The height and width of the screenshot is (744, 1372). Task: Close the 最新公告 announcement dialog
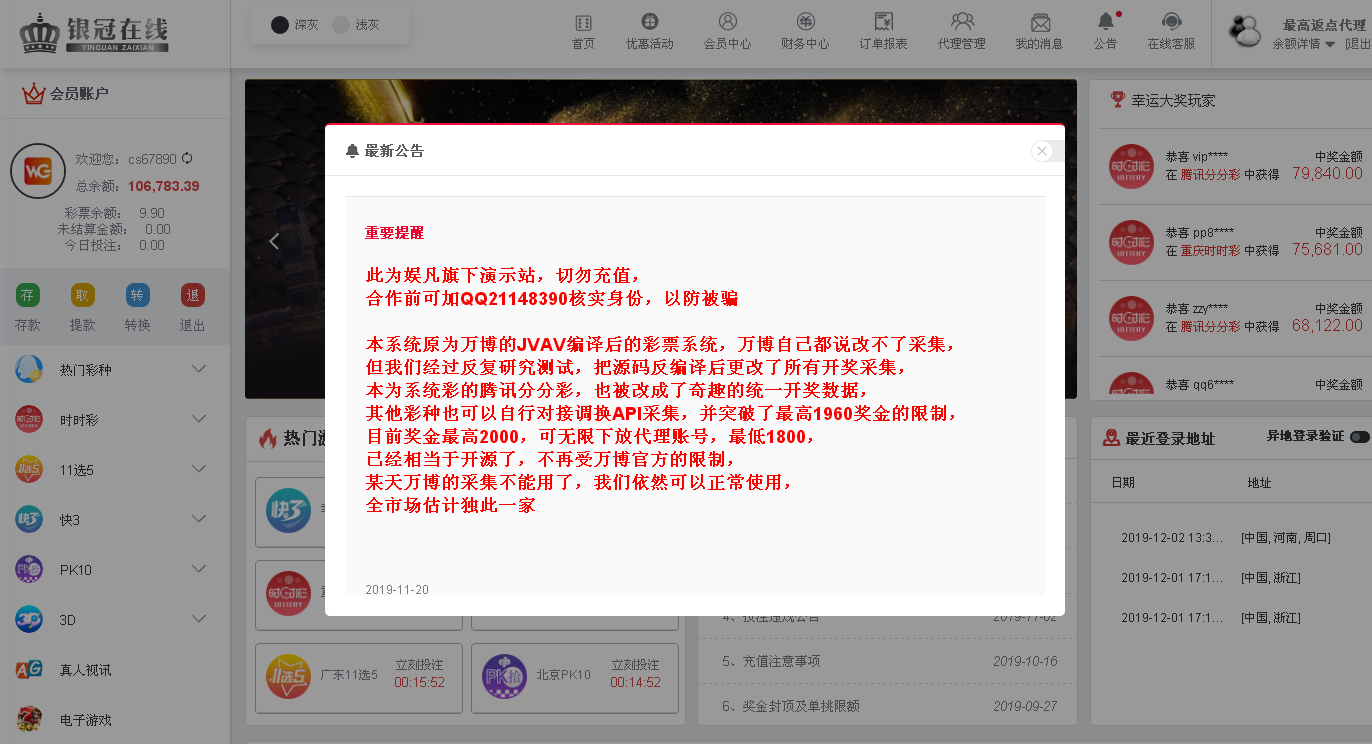click(1042, 151)
